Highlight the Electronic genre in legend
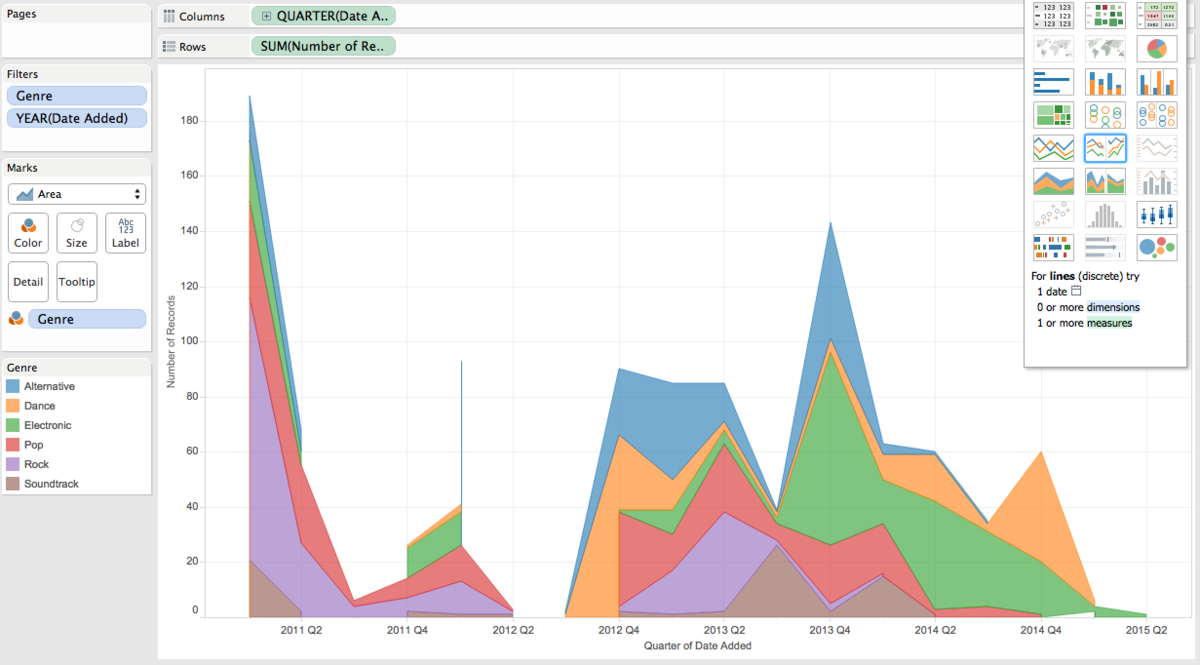 pyautogui.click(x=47, y=425)
